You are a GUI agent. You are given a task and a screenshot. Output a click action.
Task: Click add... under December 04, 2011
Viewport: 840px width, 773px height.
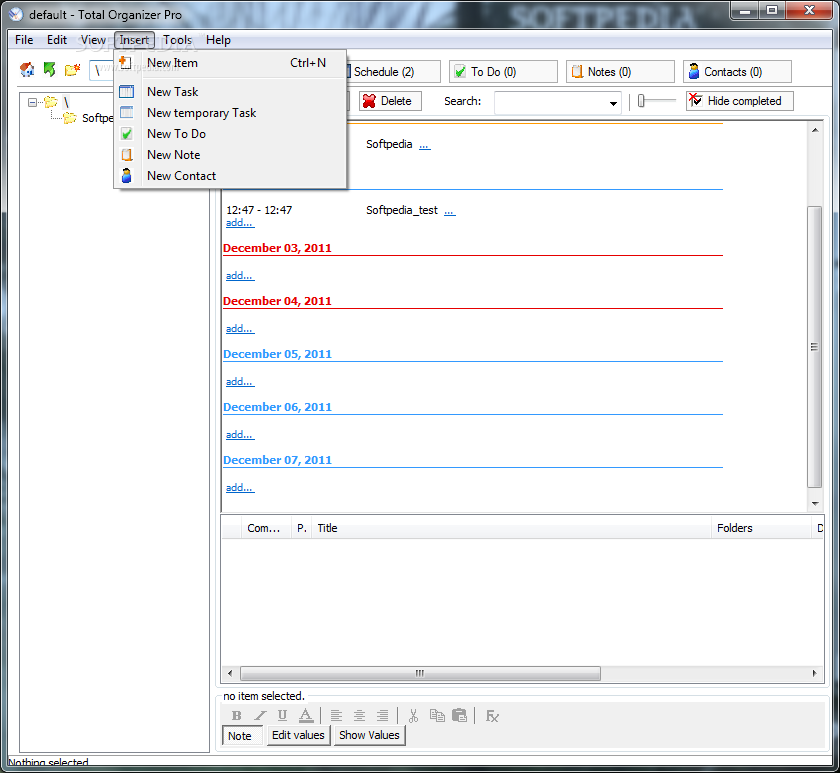click(x=239, y=329)
